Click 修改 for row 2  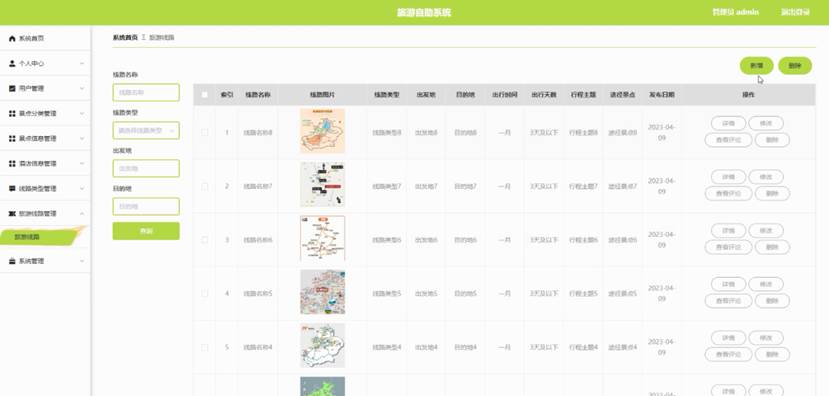(x=766, y=177)
